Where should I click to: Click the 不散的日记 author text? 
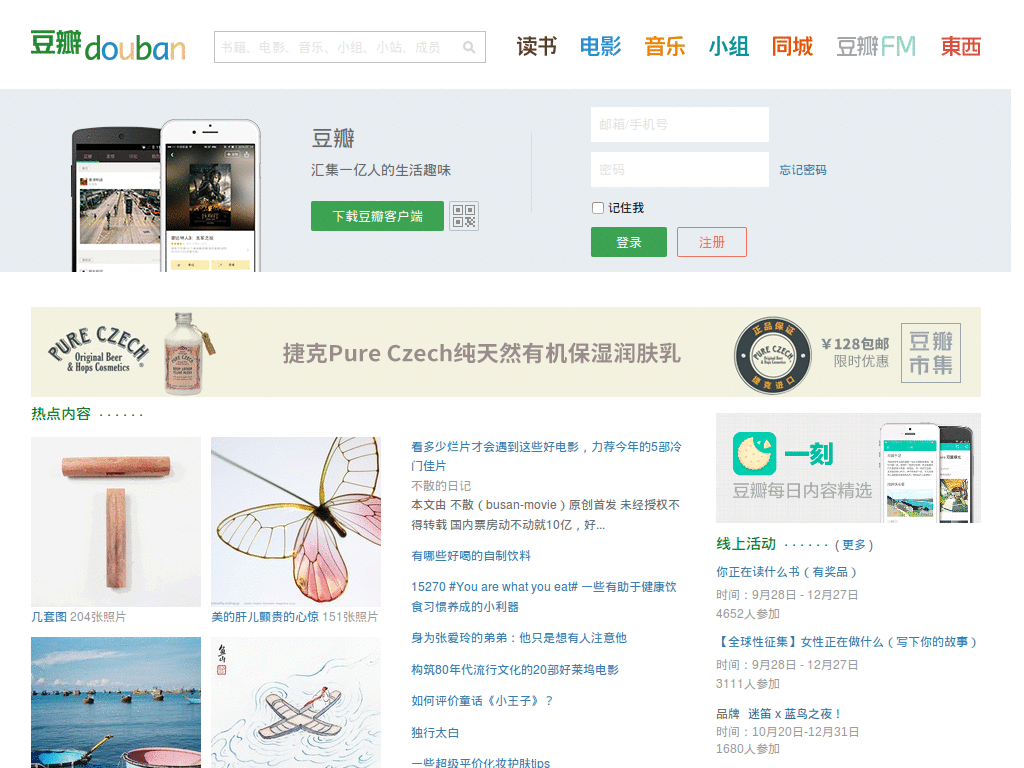click(x=441, y=486)
